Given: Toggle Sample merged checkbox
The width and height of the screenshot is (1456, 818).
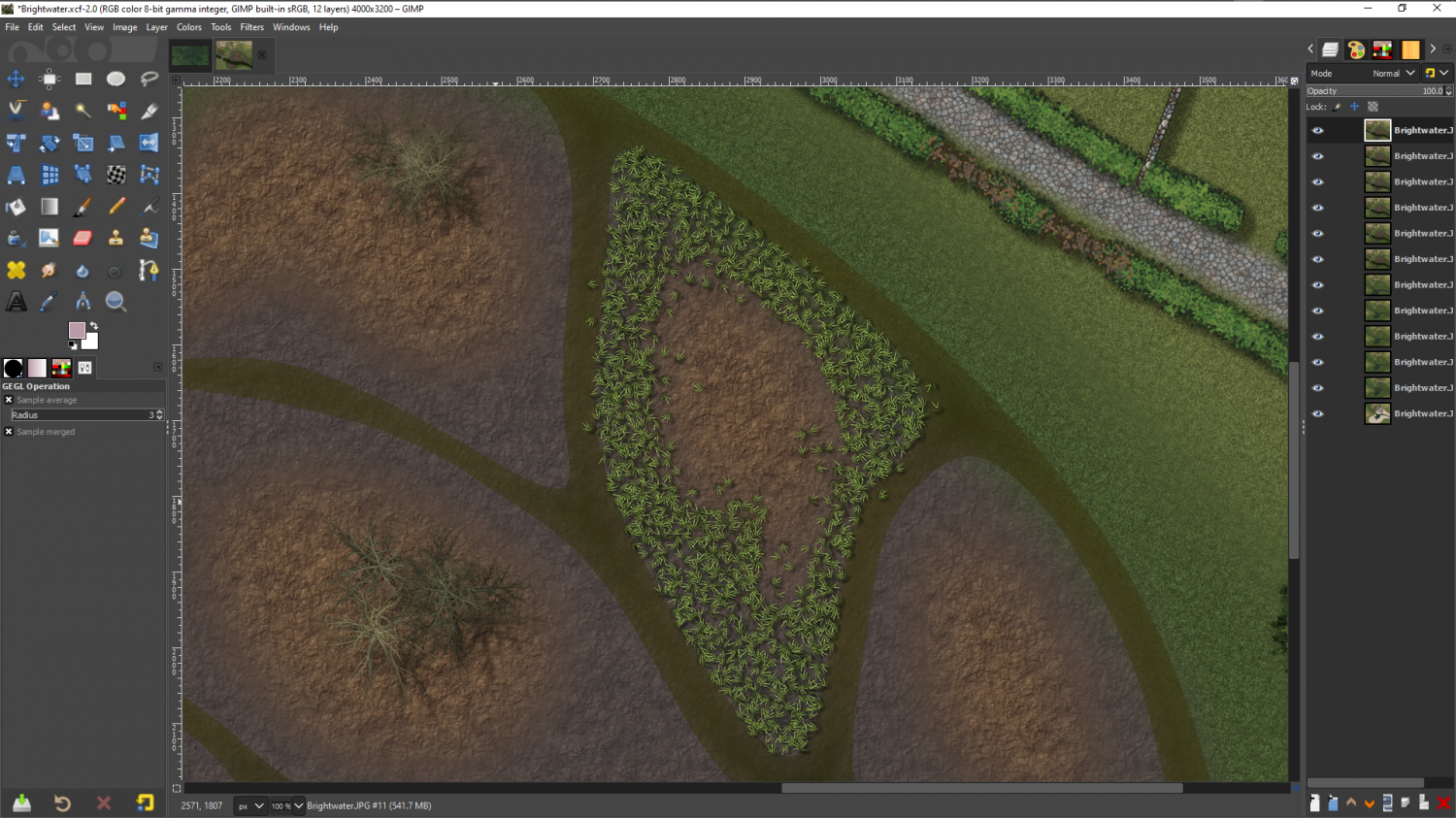Looking at the screenshot, I should click(x=9, y=432).
